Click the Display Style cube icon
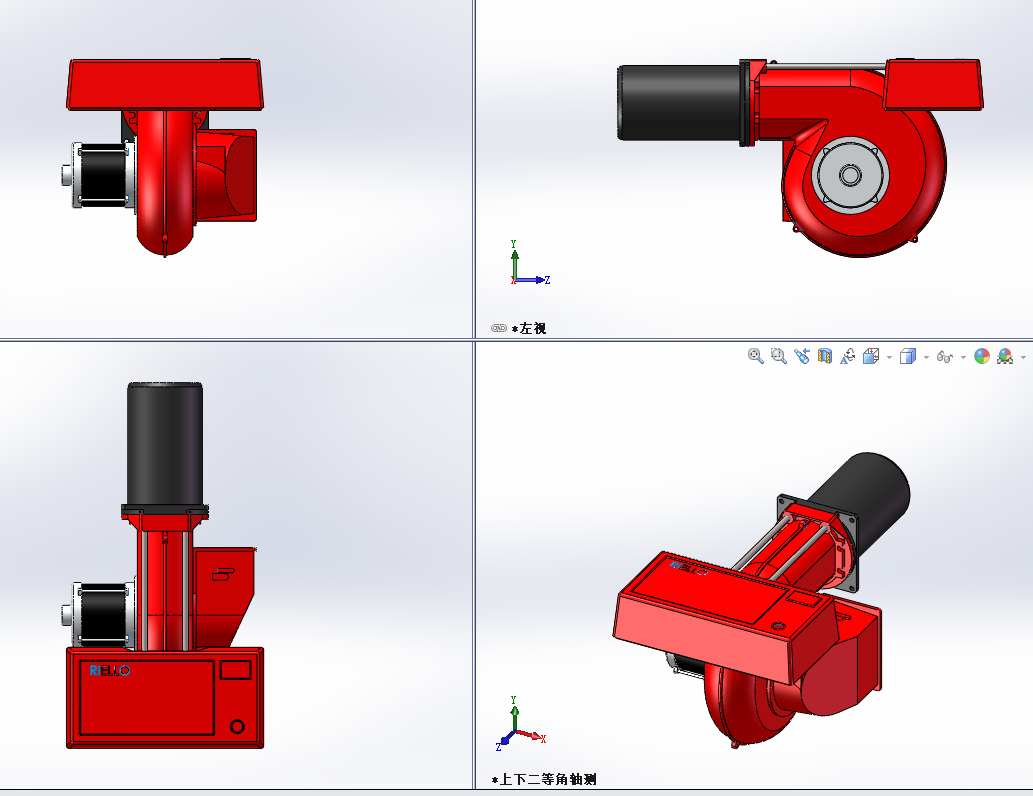1033x796 pixels. (x=908, y=356)
